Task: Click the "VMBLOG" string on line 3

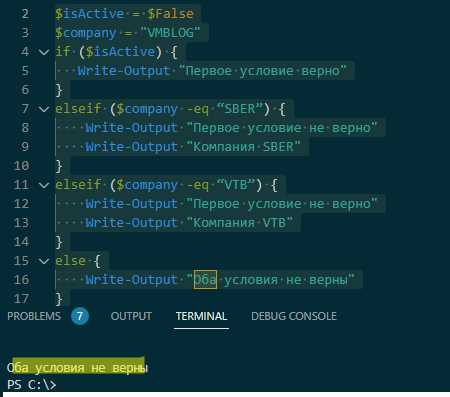Action: pos(170,33)
